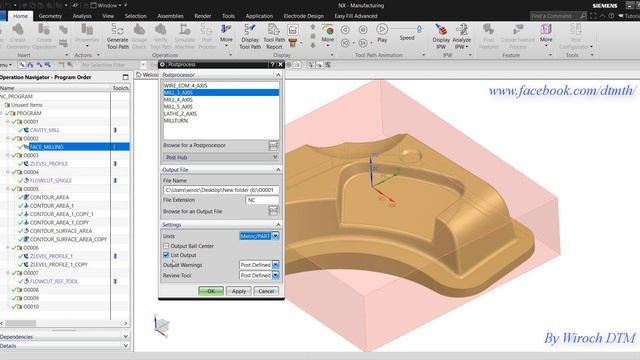Collapse the Output File section
The image size is (640, 360).
point(278,169)
